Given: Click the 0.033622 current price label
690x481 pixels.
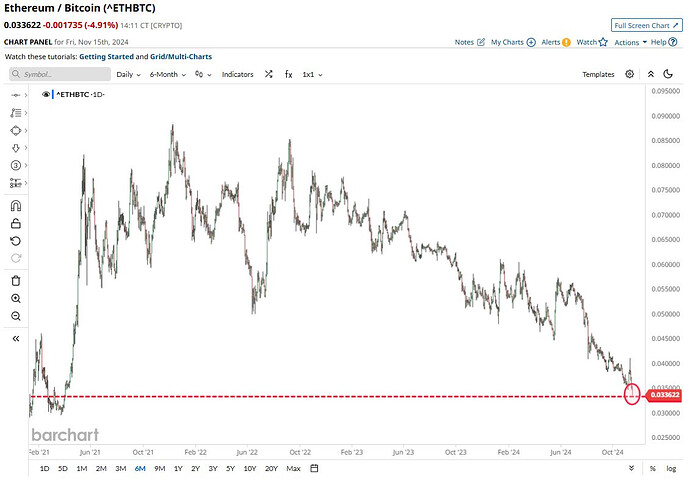Looking at the screenshot, I should [x=663, y=395].
